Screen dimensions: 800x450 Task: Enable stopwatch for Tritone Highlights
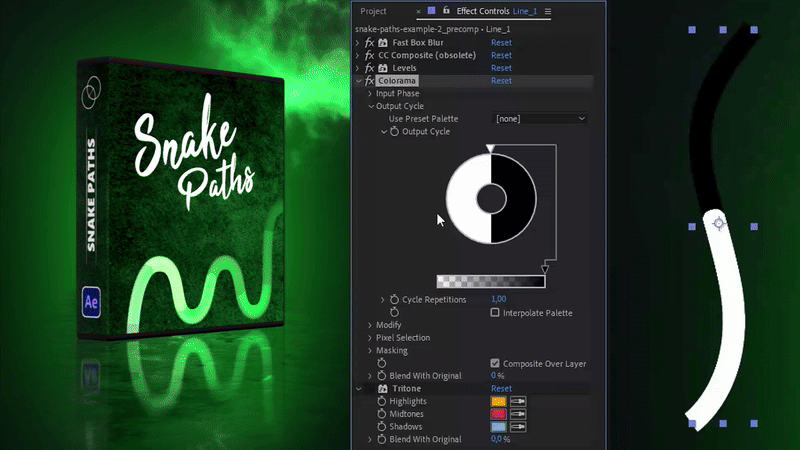381,401
